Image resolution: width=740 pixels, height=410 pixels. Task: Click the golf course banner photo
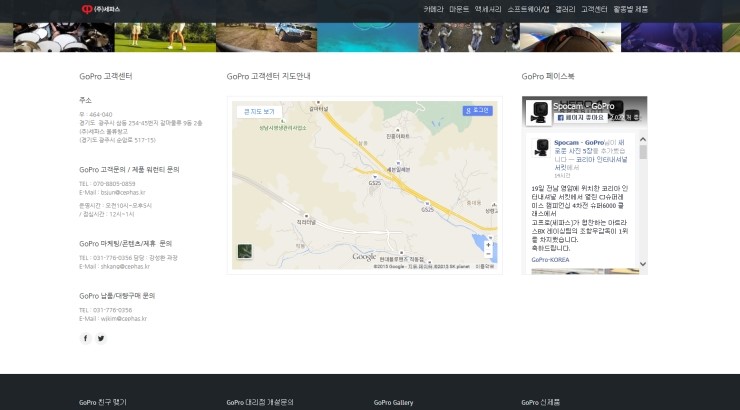pos(165,37)
